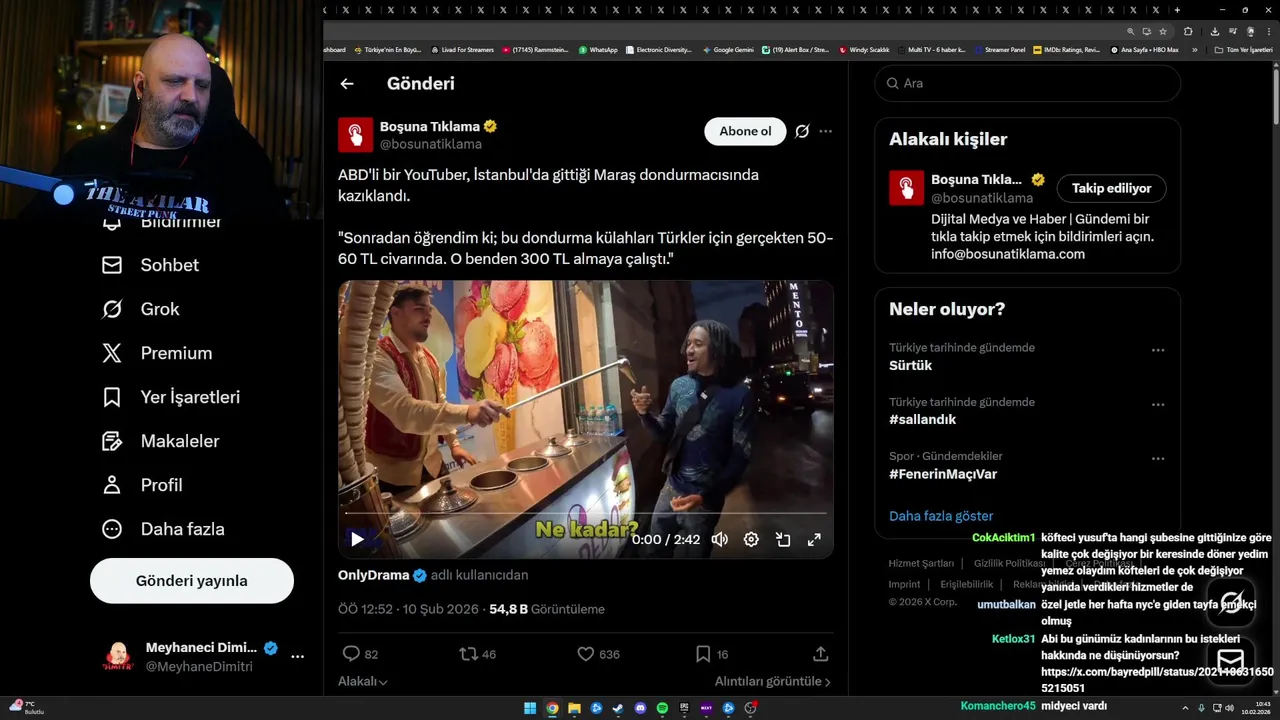The width and height of the screenshot is (1280, 720).
Task: Expand video to fullscreen
Action: pyautogui.click(x=814, y=539)
